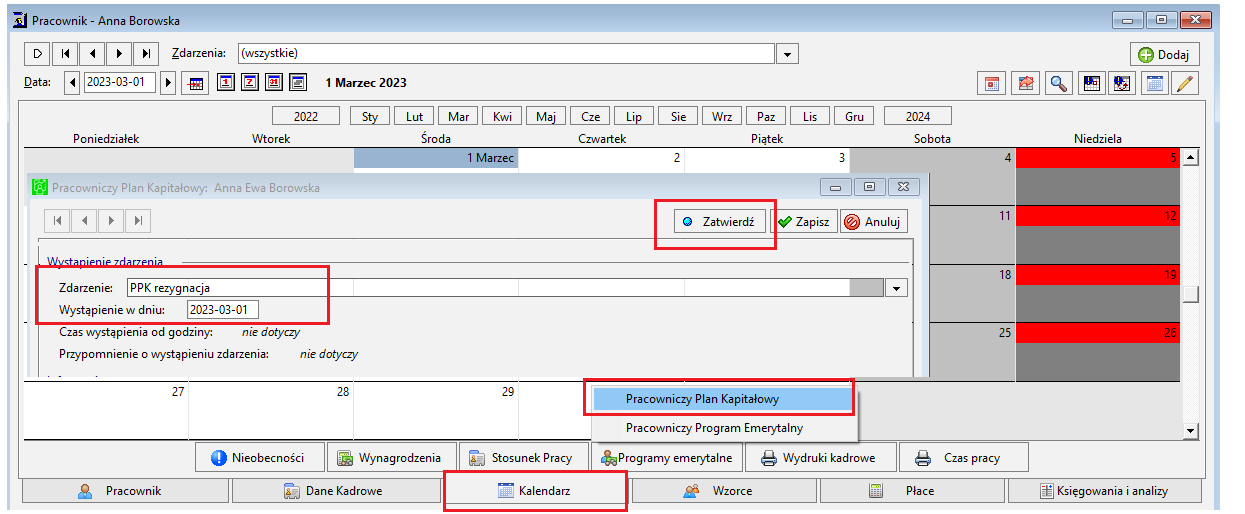Choose Pracowniczy Plan Kapitałowy menu entry

click(x=721, y=399)
